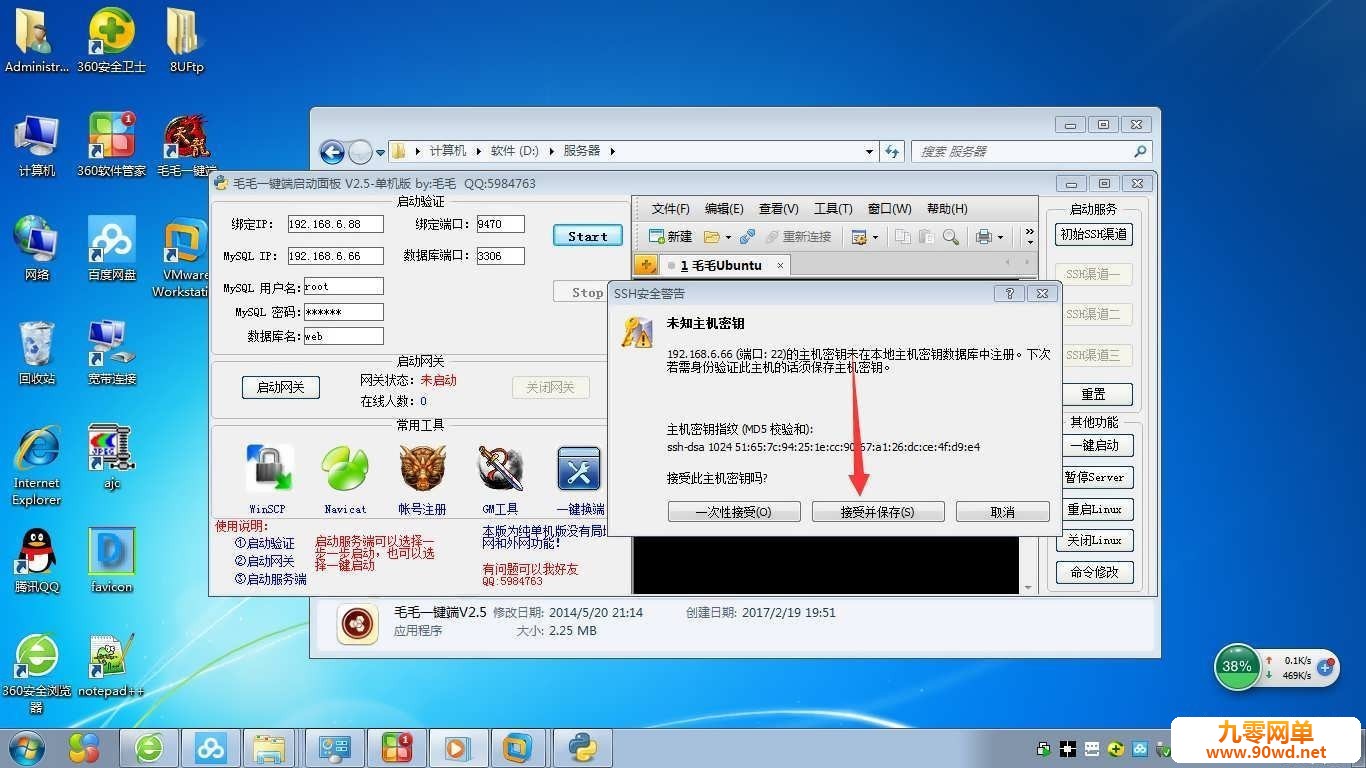Click the 数据库名 input field
The image size is (1366, 768).
[343, 336]
